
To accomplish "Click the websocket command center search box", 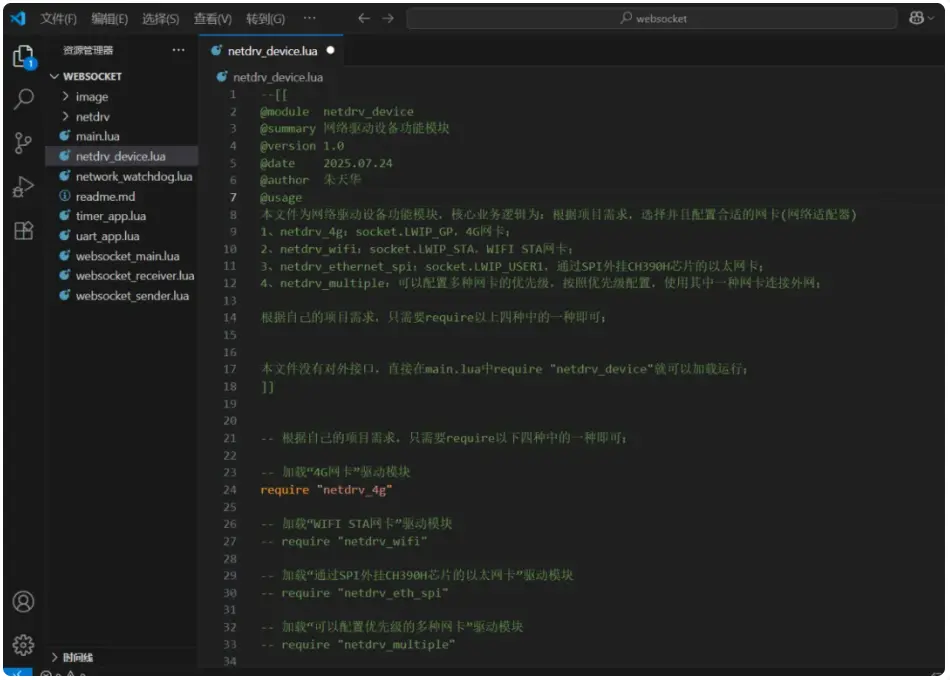I will (x=652, y=19).
